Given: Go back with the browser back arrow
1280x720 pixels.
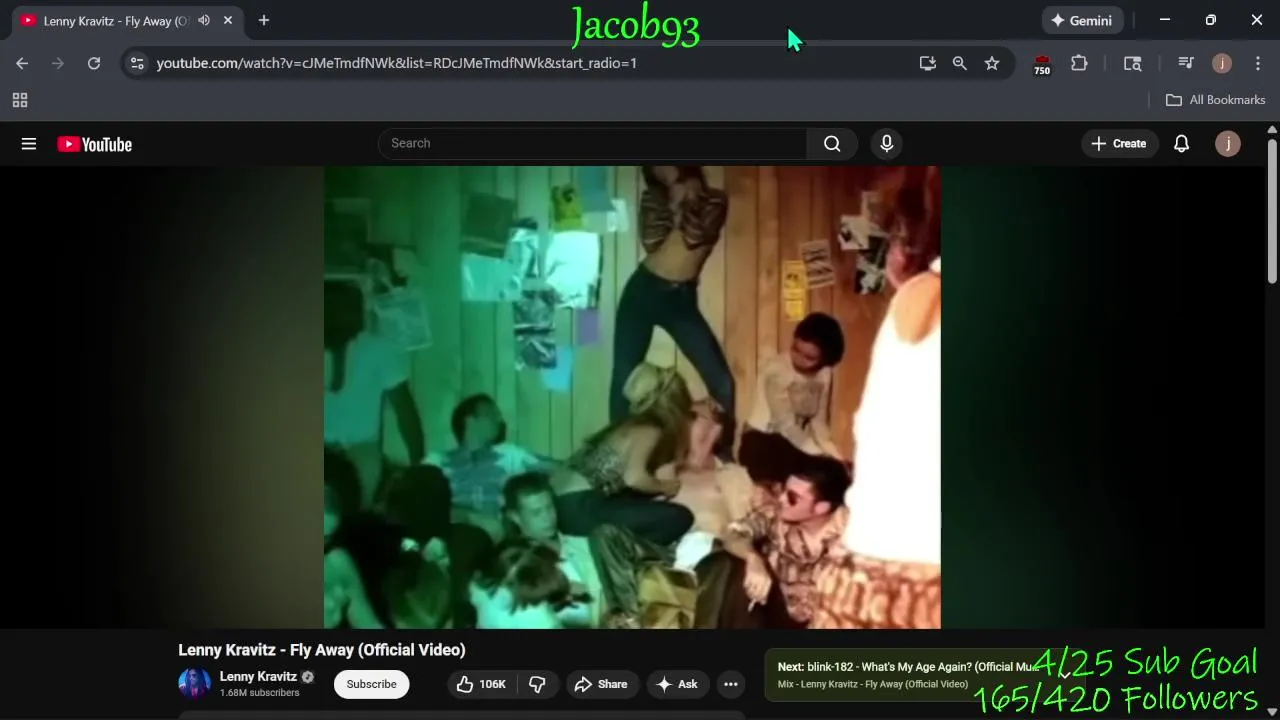Looking at the screenshot, I should tap(22, 63).
